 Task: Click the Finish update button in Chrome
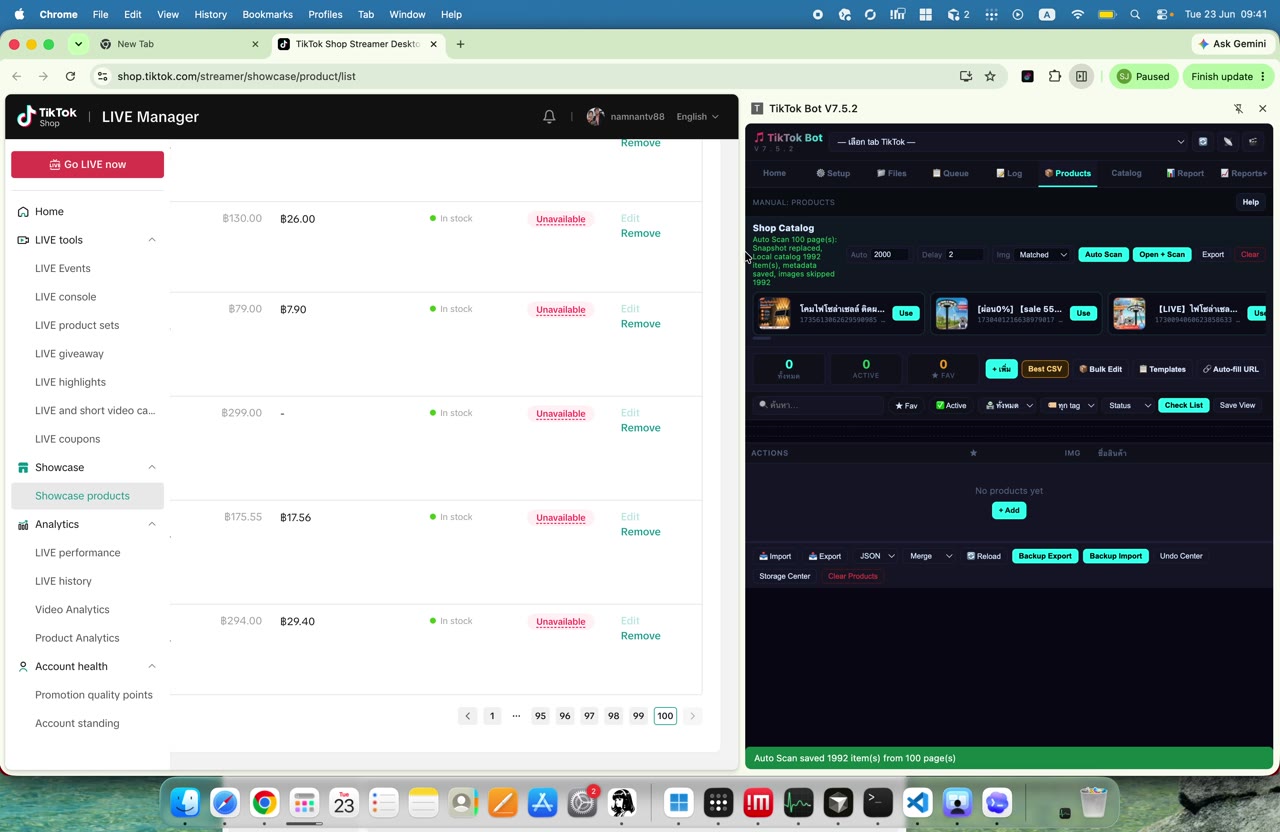[x=1229, y=76]
